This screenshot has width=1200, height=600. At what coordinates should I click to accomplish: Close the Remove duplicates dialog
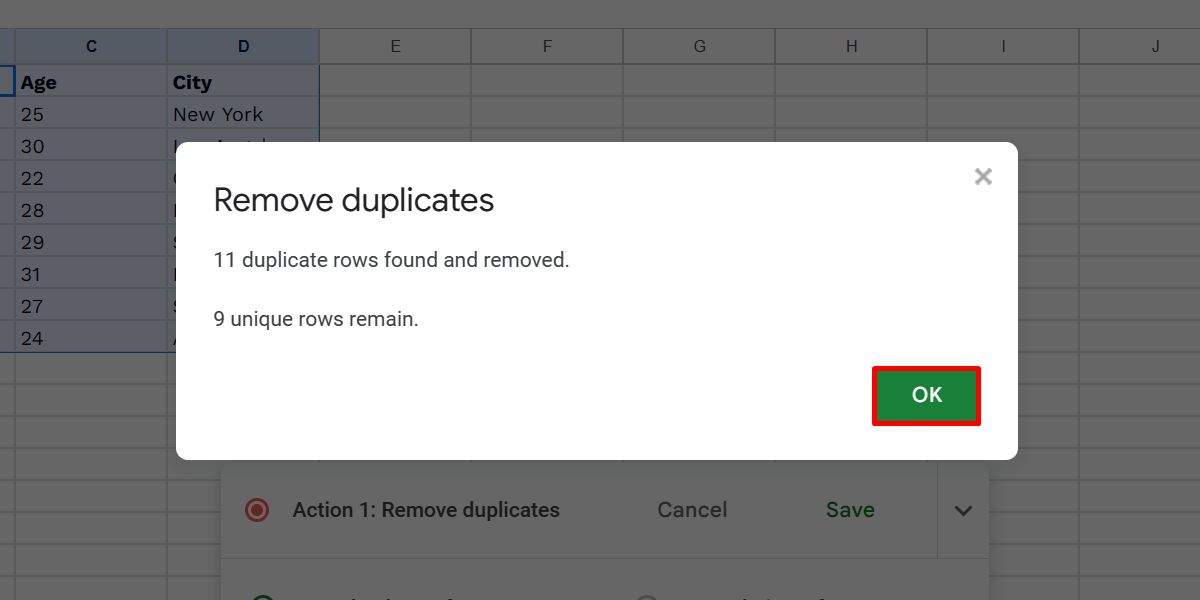[x=983, y=176]
